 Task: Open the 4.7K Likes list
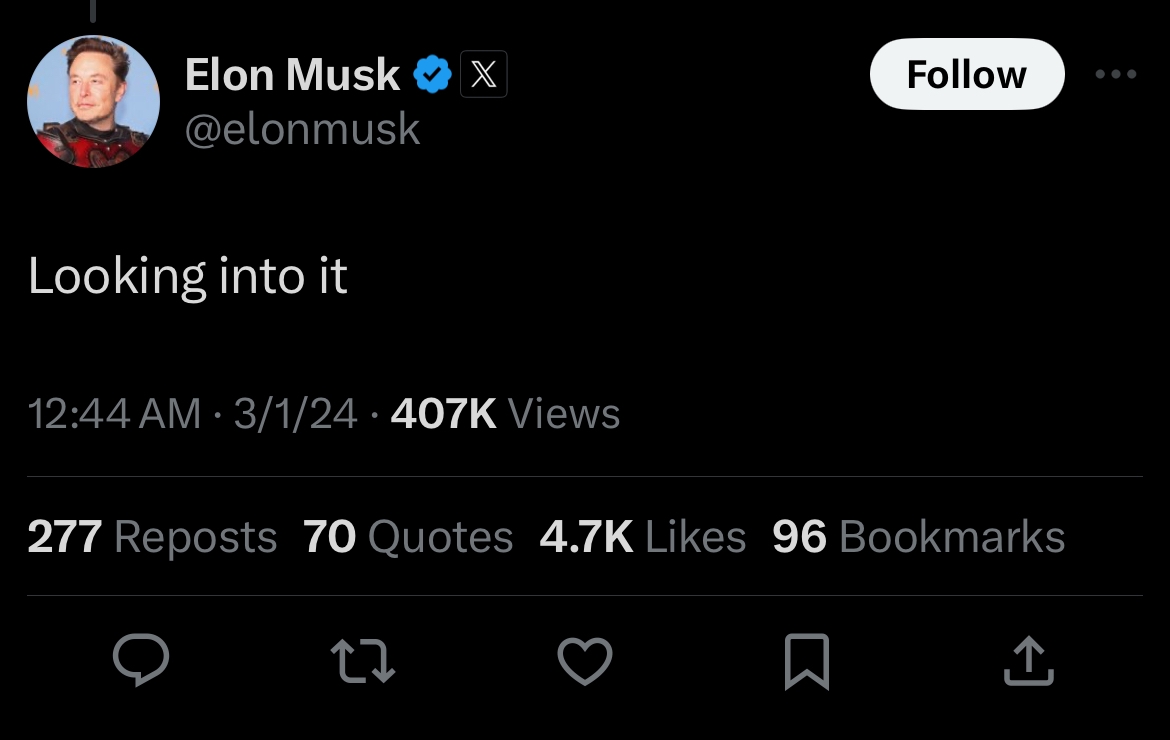642,537
